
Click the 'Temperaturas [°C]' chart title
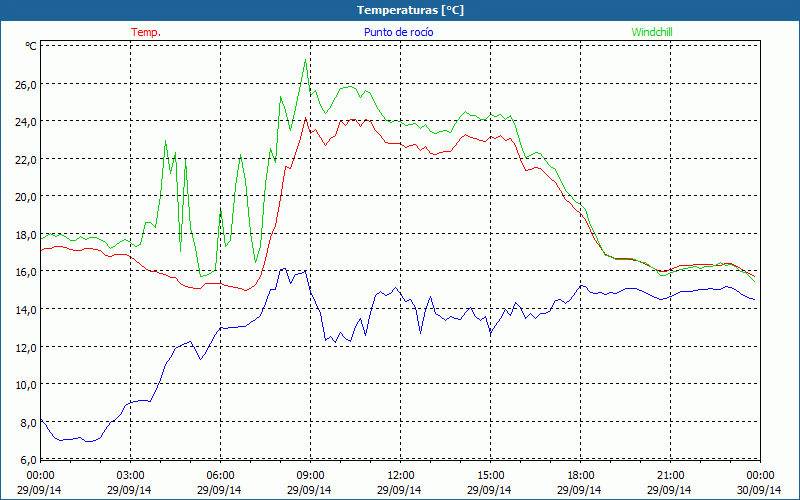410,10
